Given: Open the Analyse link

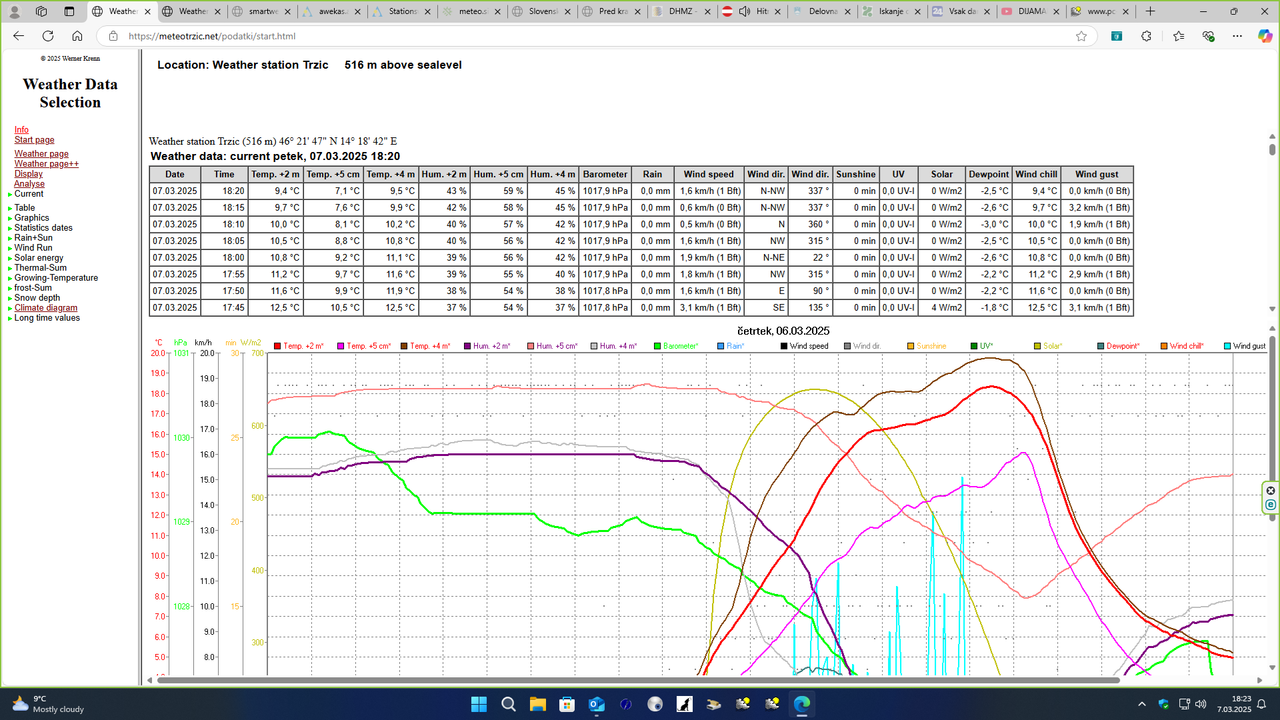Looking at the screenshot, I should 29,184.
